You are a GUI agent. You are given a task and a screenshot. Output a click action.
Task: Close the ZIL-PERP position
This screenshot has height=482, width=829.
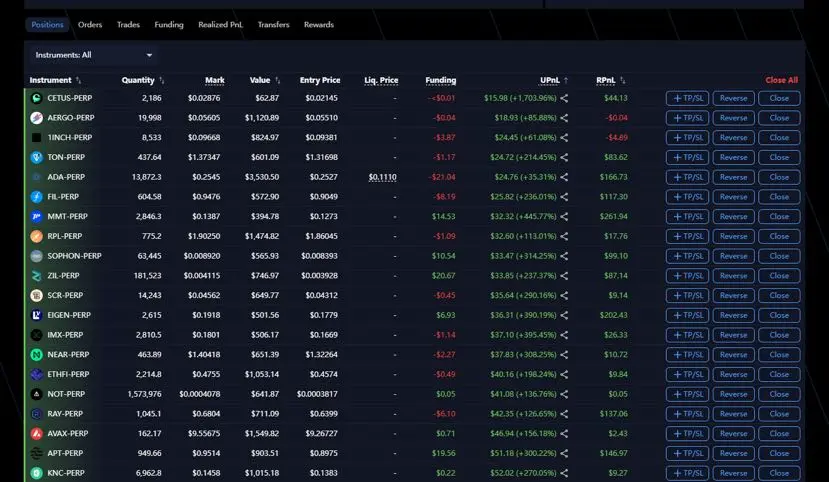coord(779,276)
